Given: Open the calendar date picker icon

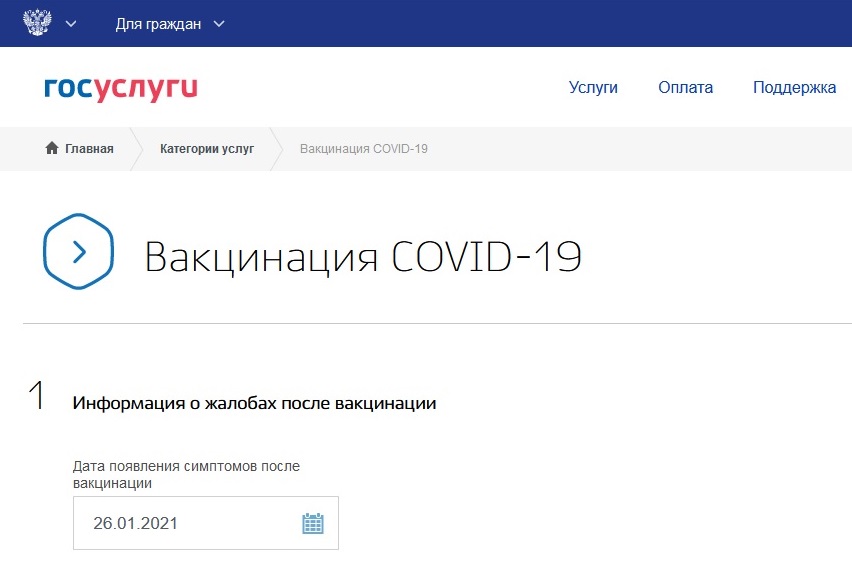Looking at the screenshot, I should [313, 523].
